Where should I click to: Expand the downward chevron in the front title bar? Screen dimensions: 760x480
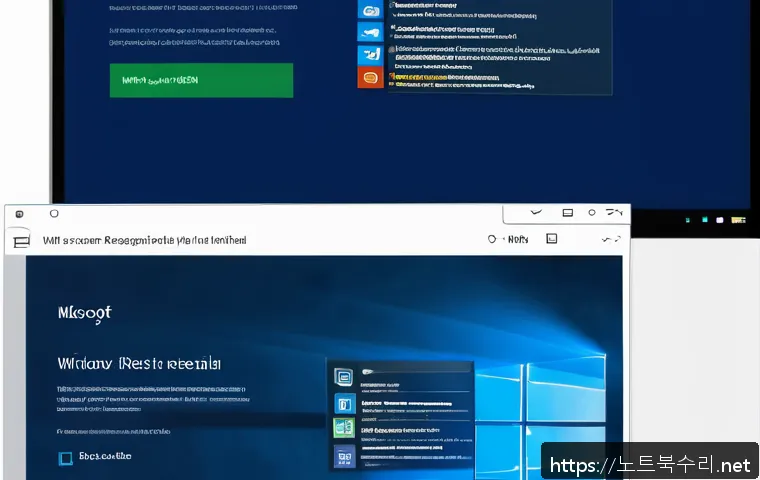tap(536, 212)
